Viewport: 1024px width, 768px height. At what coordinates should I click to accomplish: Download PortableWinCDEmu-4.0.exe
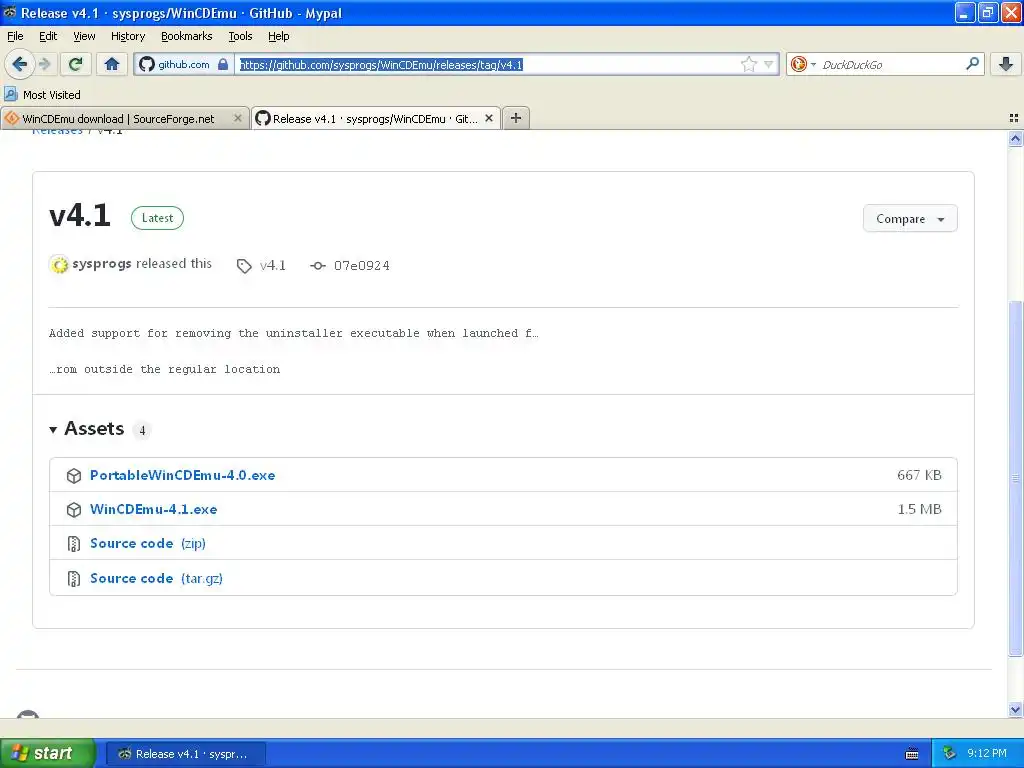[182, 475]
